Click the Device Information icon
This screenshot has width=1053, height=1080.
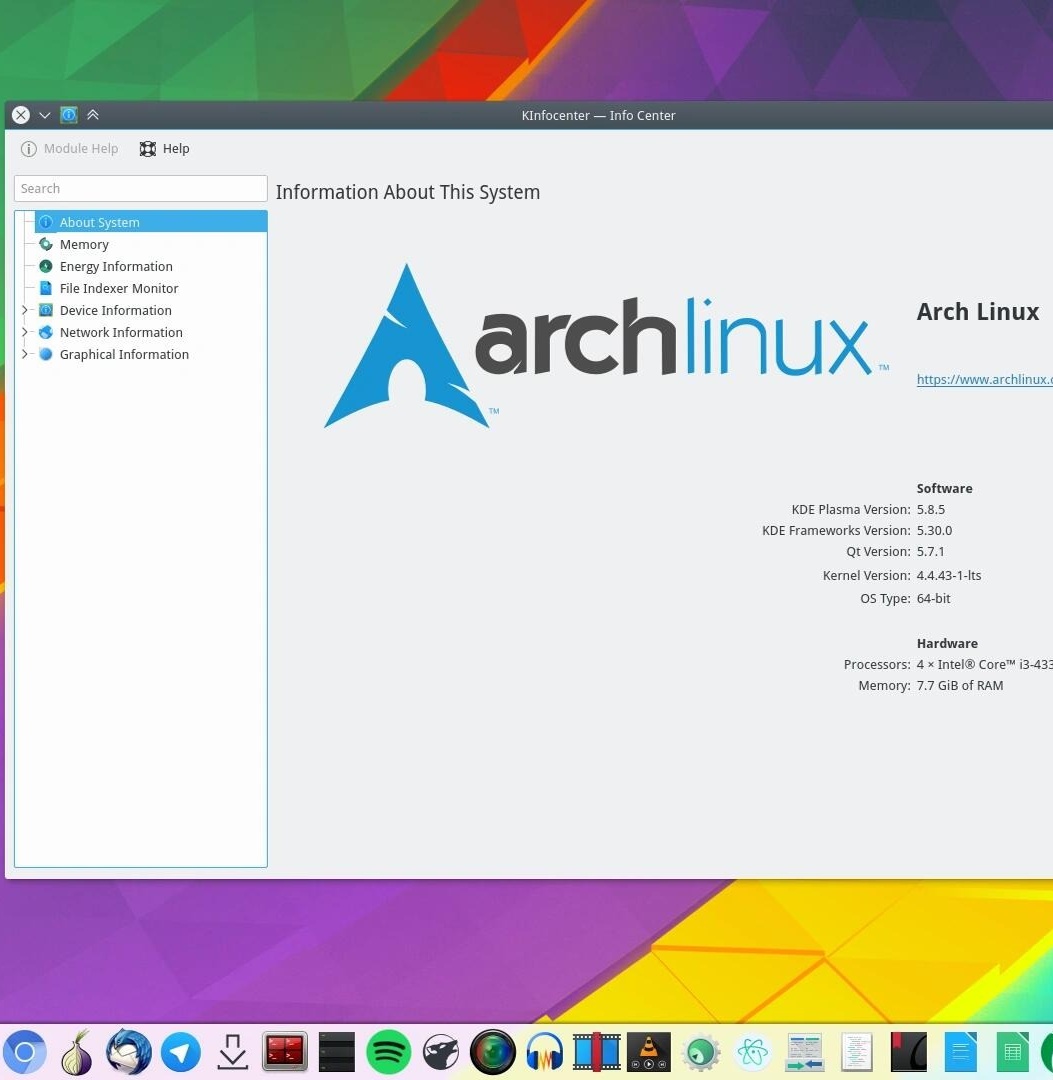[x=46, y=310]
